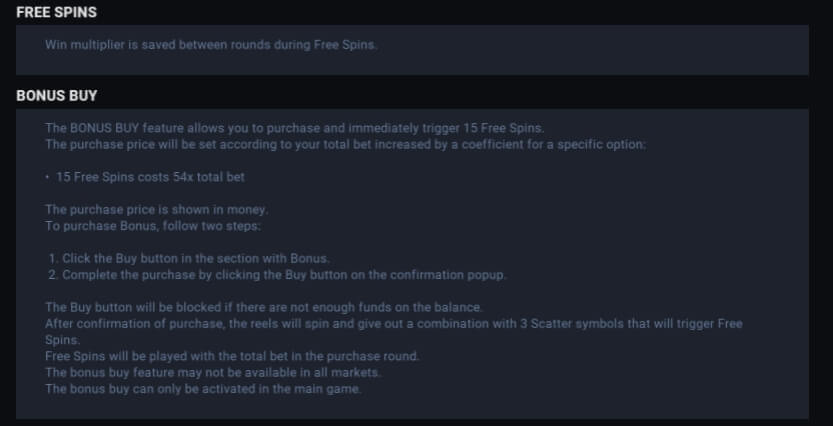Click 'The purchase price is shown in money'
The width and height of the screenshot is (833, 426).
[157, 209]
